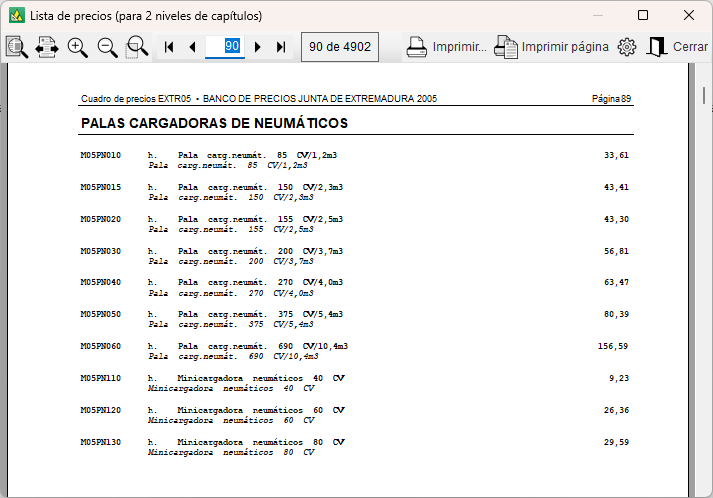Click Imprimir página button
This screenshot has height=498, width=713.
[551, 47]
